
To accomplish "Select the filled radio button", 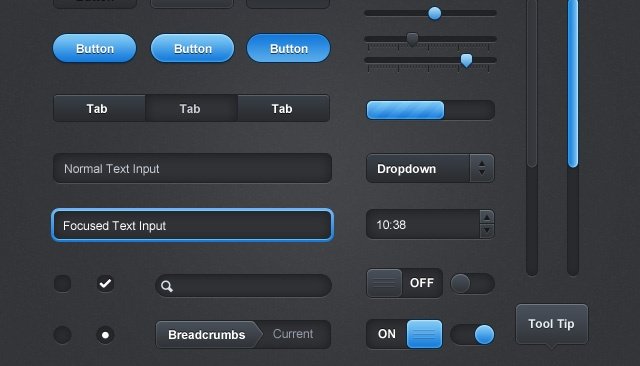I will [105, 335].
